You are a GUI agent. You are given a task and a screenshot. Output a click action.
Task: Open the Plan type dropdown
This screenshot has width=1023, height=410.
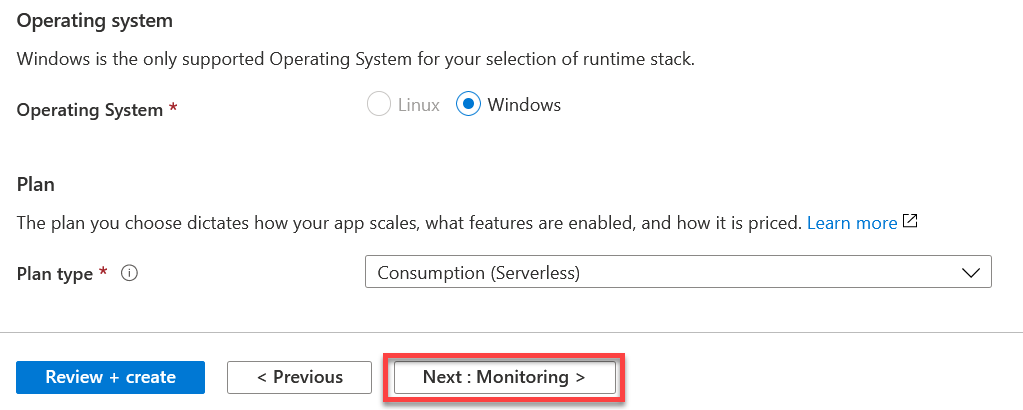click(x=678, y=272)
